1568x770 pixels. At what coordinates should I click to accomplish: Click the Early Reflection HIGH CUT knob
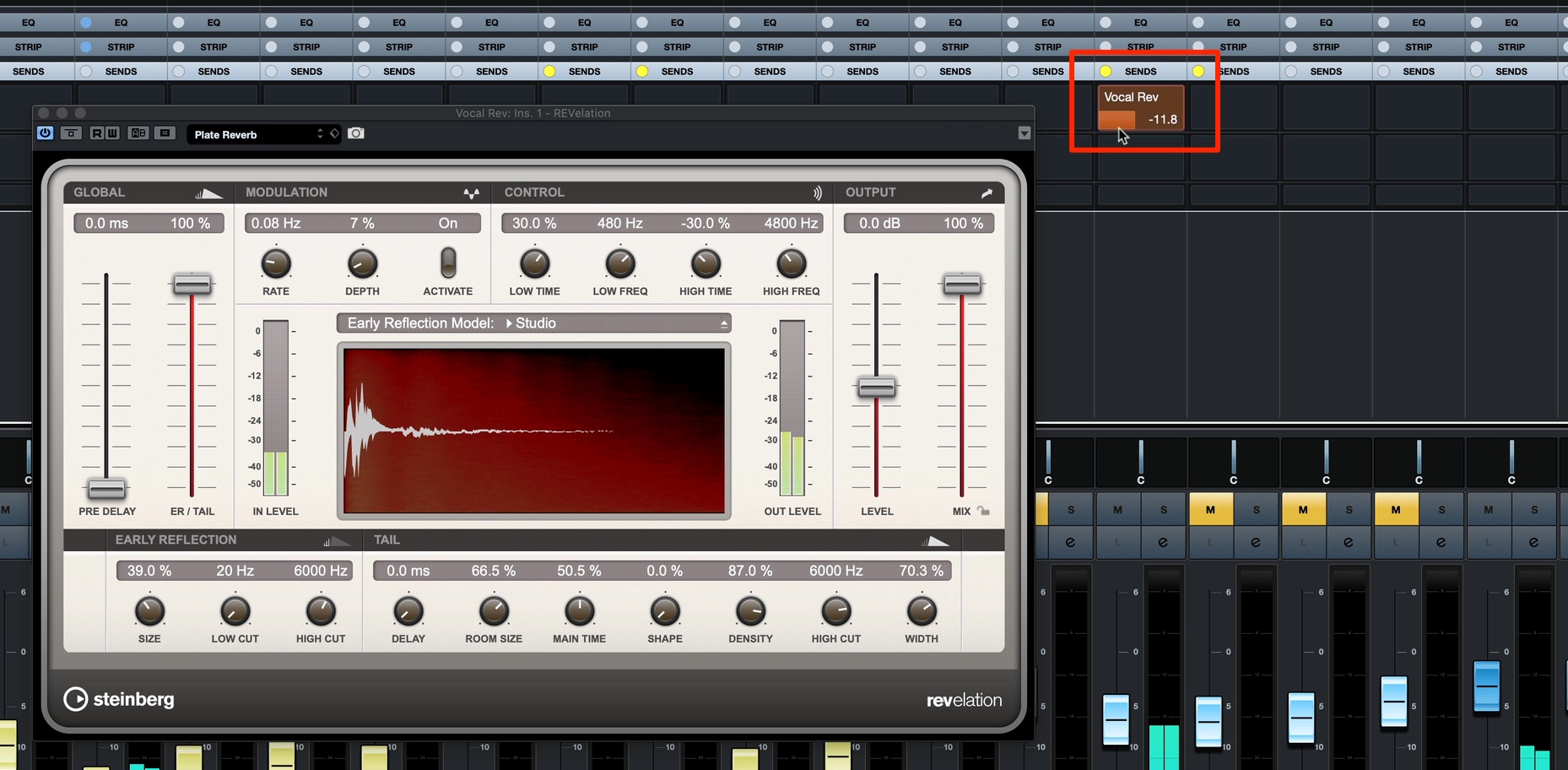(x=321, y=610)
